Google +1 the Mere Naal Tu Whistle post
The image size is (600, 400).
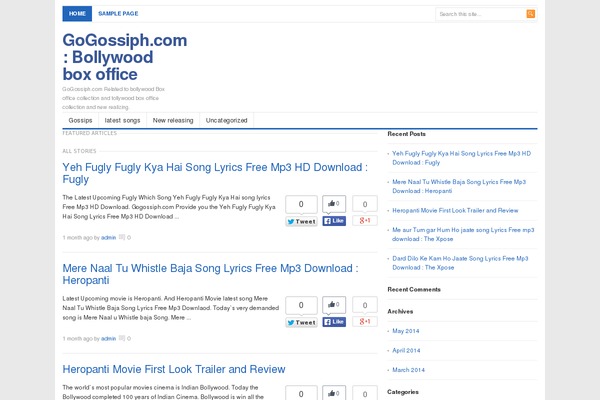tap(365, 322)
